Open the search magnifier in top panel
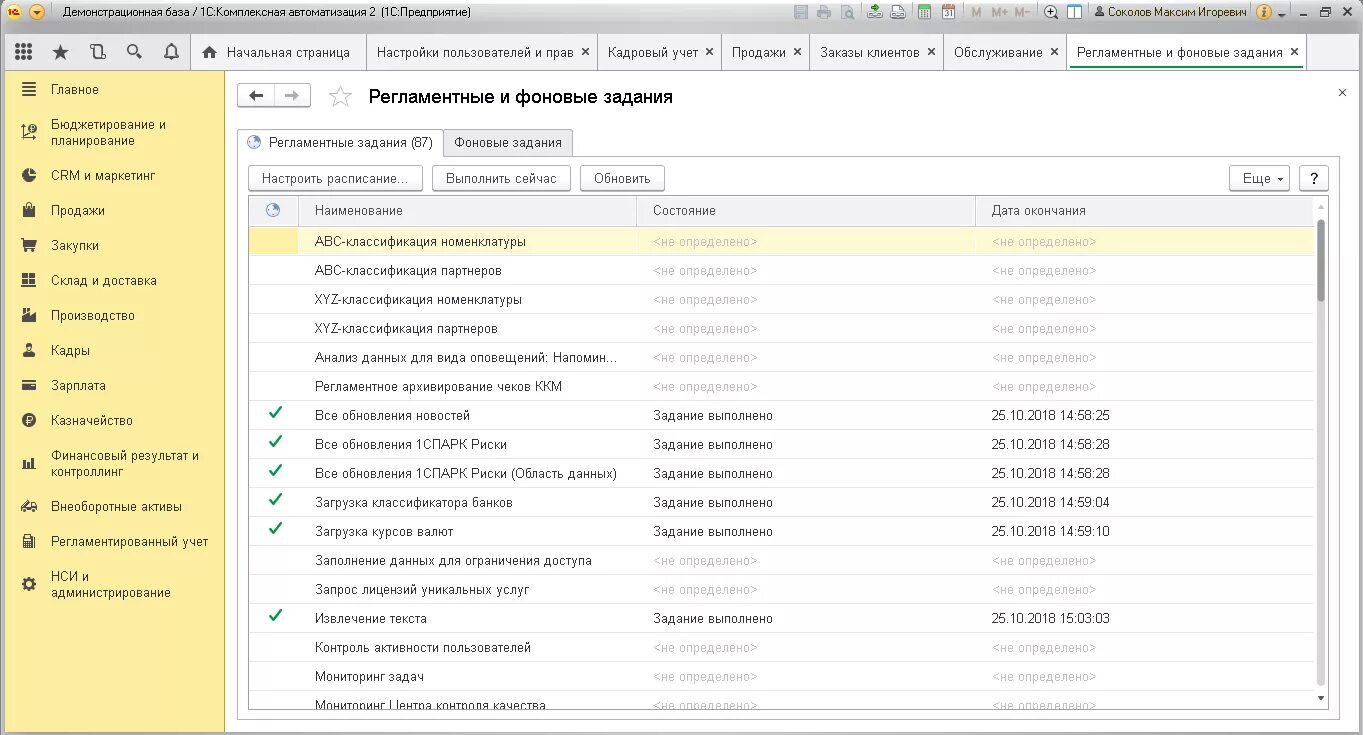Image resolution: width=1363 pixels, height=735 pixels. (134, 52)
